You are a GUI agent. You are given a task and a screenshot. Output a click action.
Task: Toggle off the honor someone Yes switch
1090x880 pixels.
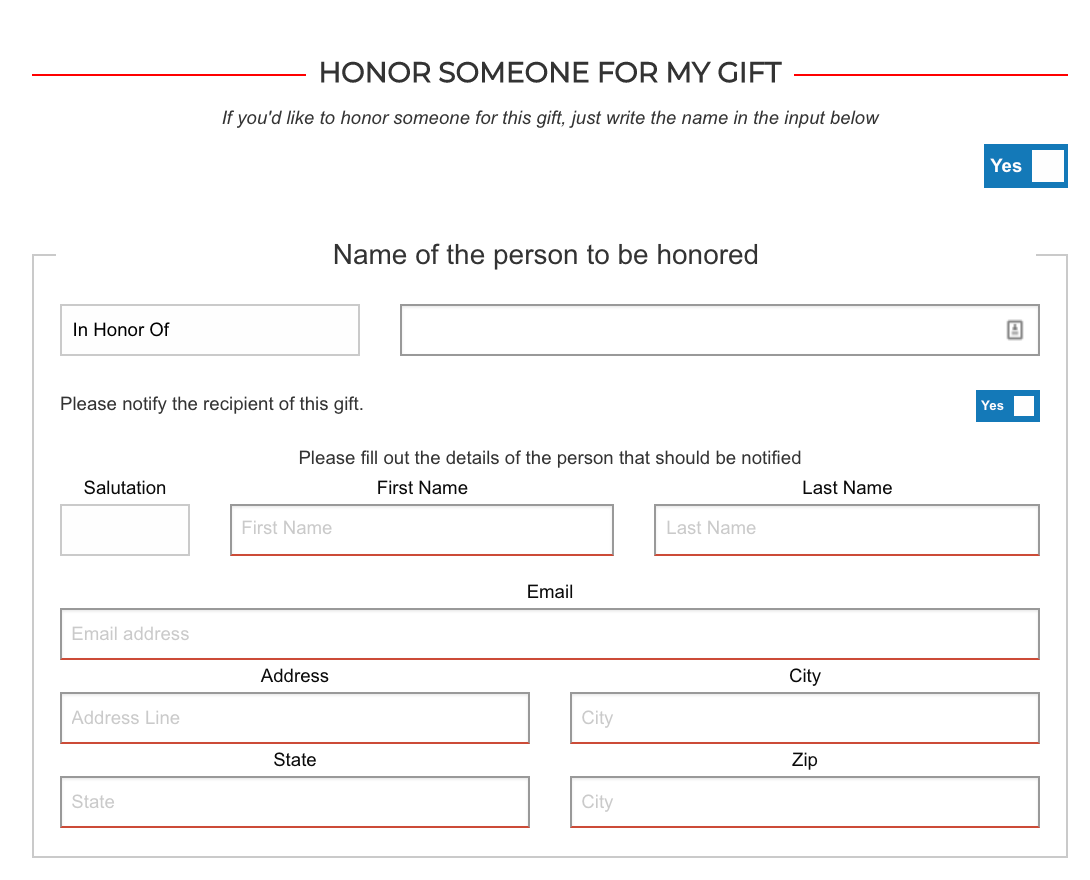[1025, 166]
